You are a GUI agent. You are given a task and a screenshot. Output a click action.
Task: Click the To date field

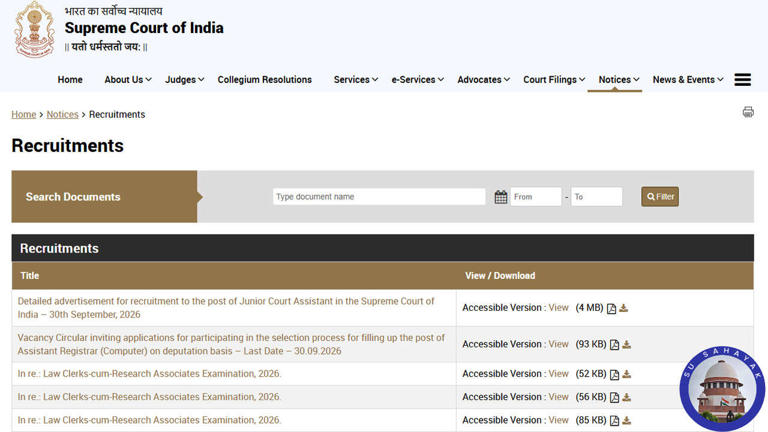(x=597, y=196)
